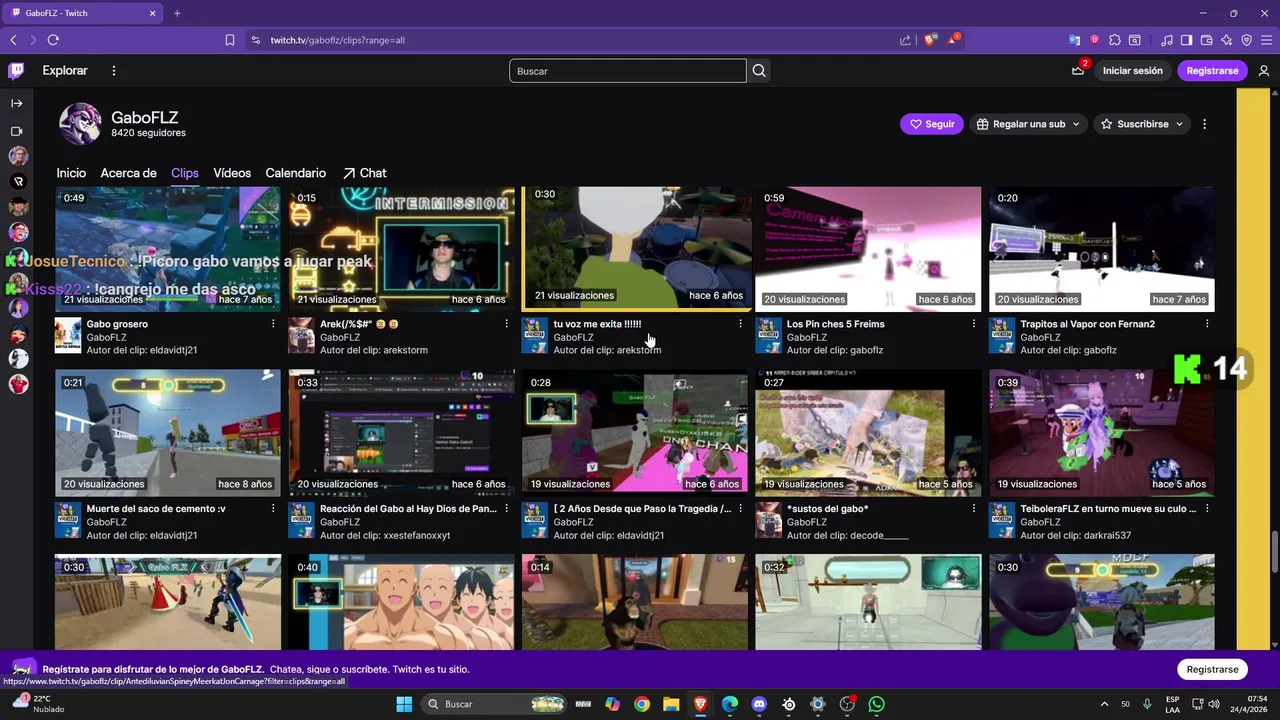Open the Calendario tab
Viewport: 1280px width, 720px height.
(296, 173)
